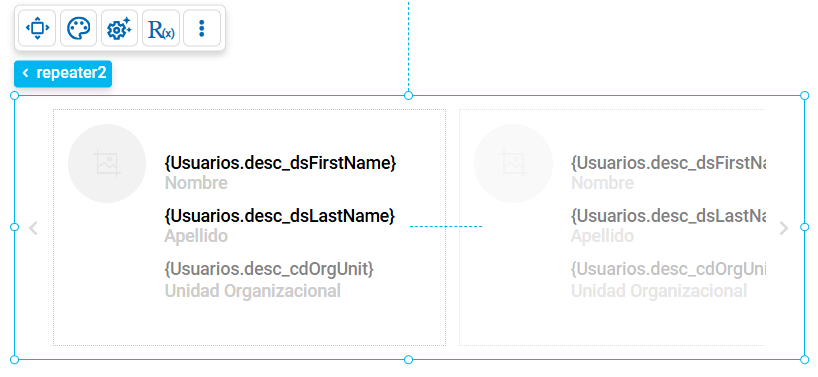Select the last-name binding in second card
The width and height of the screenshot is (818, 377).
point(668,216)
